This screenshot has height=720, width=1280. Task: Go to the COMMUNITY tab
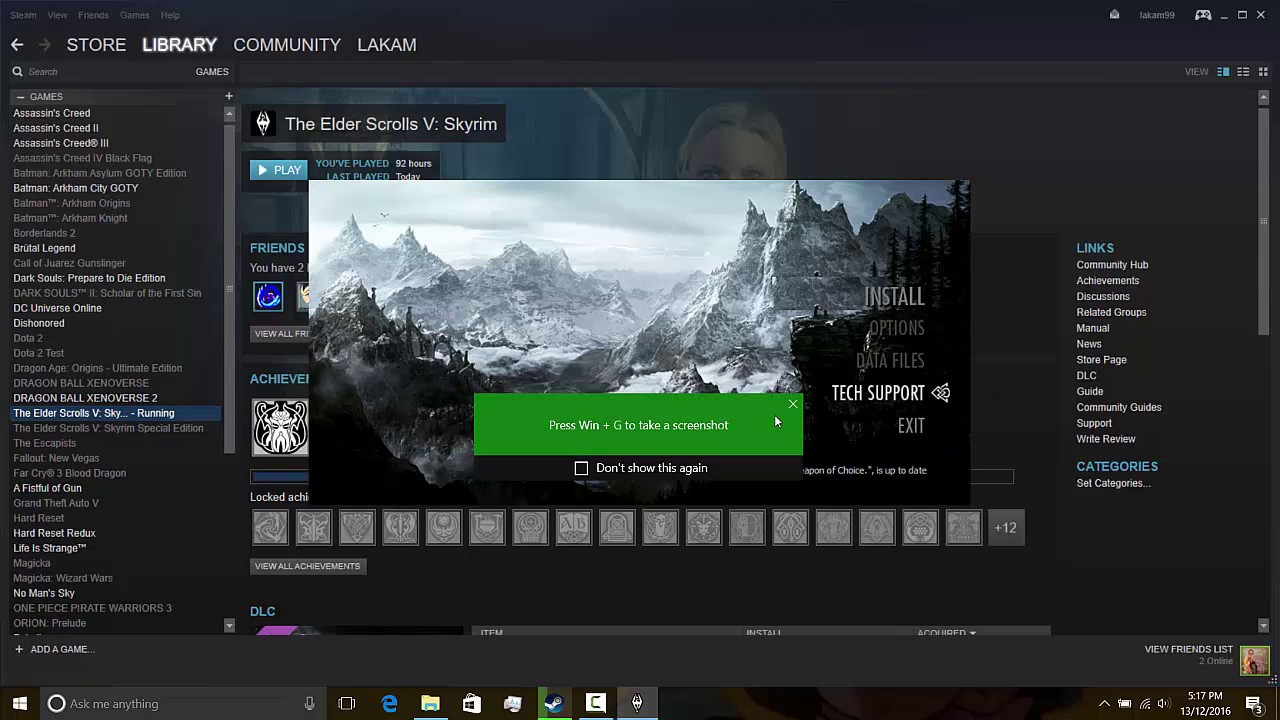coord(287,45)
